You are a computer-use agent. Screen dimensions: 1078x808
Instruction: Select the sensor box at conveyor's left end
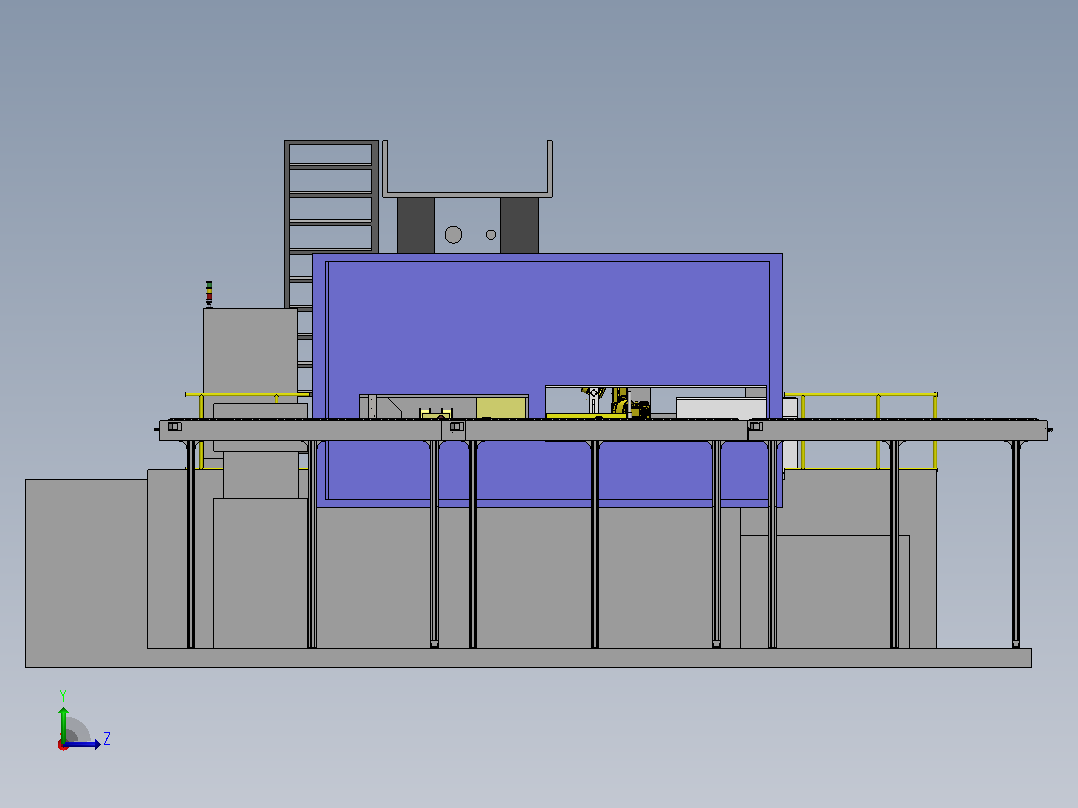coord(175,427)
